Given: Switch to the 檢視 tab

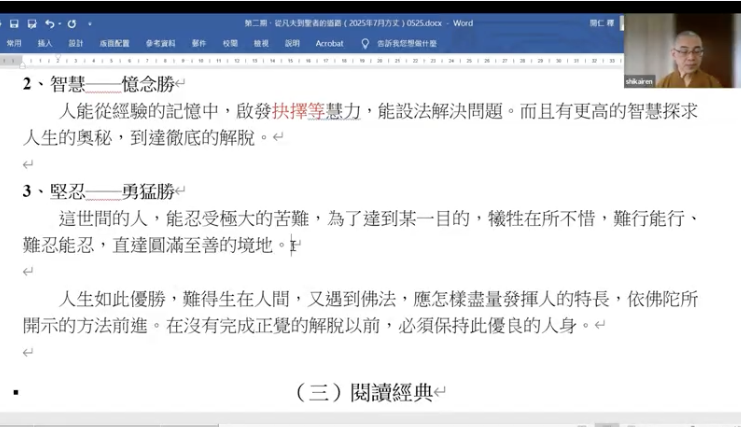Looking at the screenshot, I should pos(261,44).
